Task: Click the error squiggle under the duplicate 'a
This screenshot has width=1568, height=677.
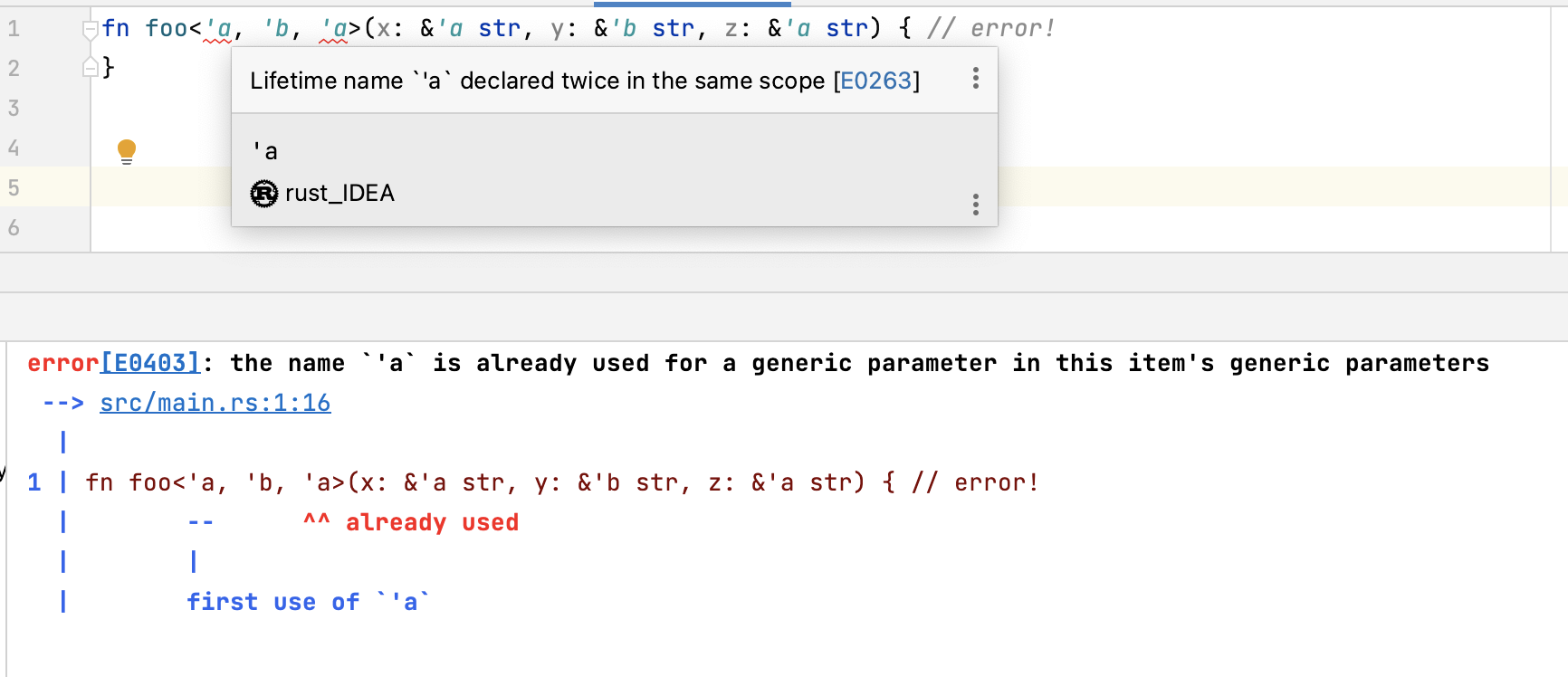Action: pyautogui.click(x=335, y=40)
